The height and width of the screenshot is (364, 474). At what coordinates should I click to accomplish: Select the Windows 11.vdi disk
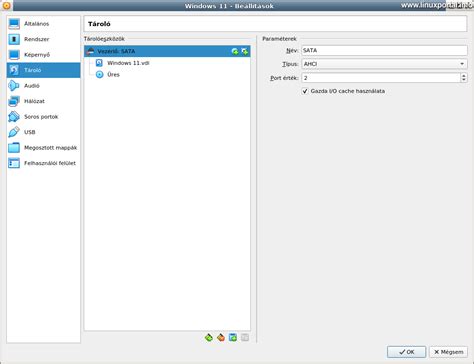pos(128,63)
